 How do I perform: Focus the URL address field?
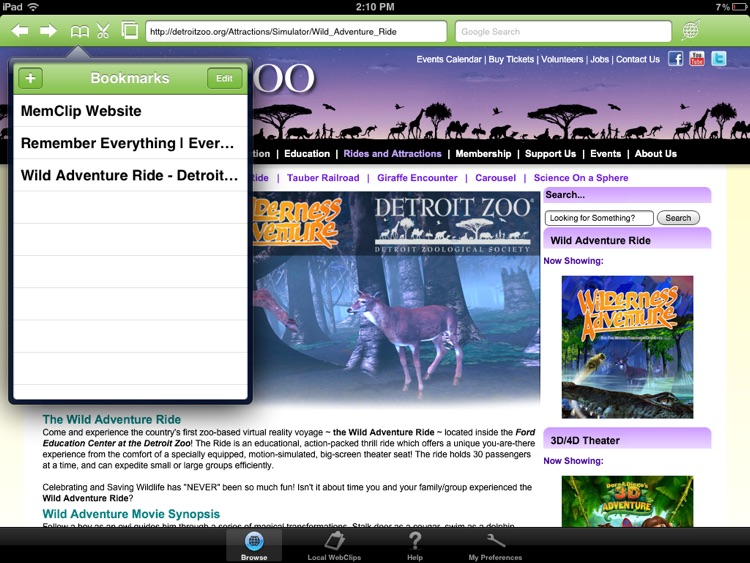(x=296, y=32)
